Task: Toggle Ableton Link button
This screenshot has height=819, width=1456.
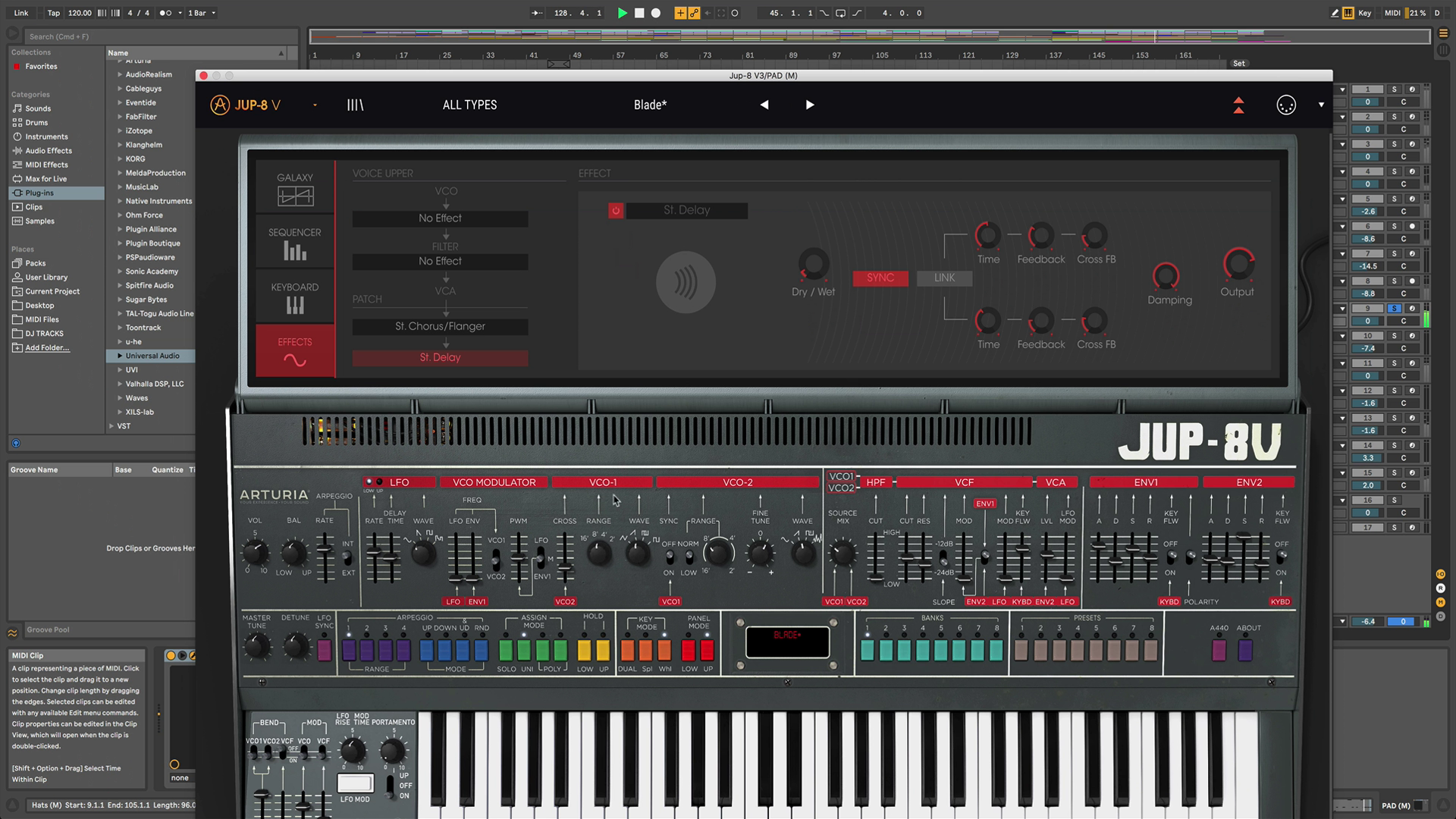Action: coord(21,13)
